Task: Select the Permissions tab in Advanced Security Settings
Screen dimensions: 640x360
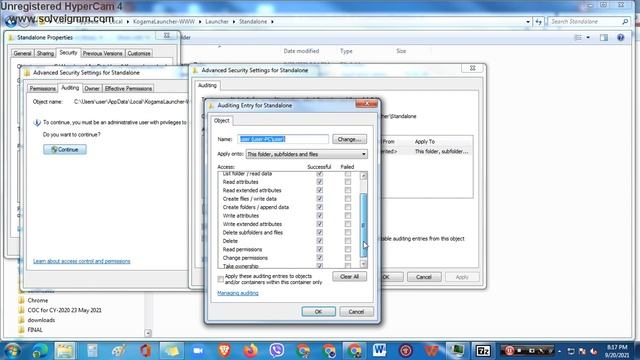Action: [x=42, y=89]
